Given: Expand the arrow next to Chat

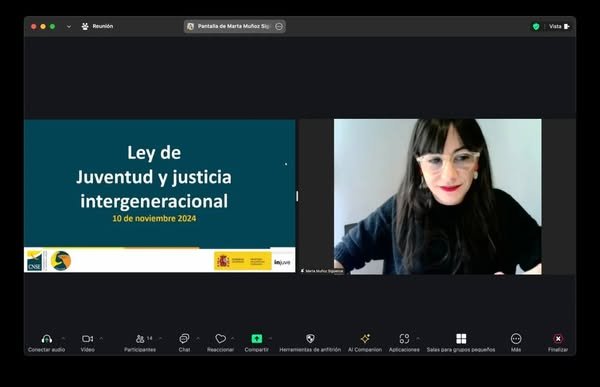Looking at the screenshot, I should pyautogui.click(x=198, y=338).
